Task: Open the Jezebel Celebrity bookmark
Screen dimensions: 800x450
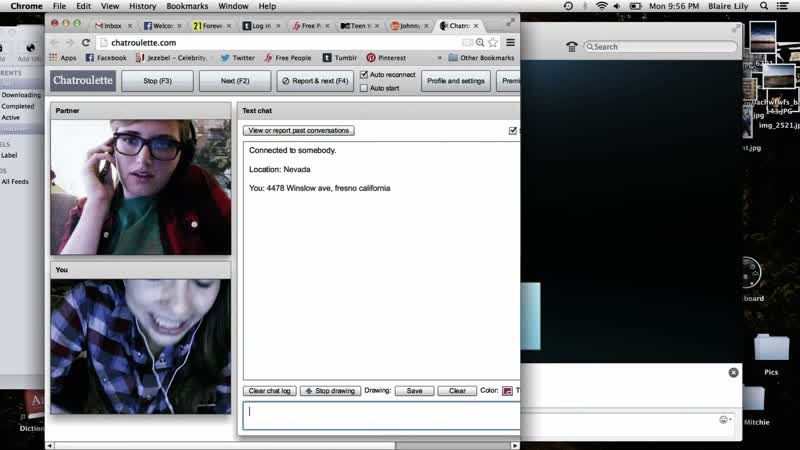Action: coord(171,58)
